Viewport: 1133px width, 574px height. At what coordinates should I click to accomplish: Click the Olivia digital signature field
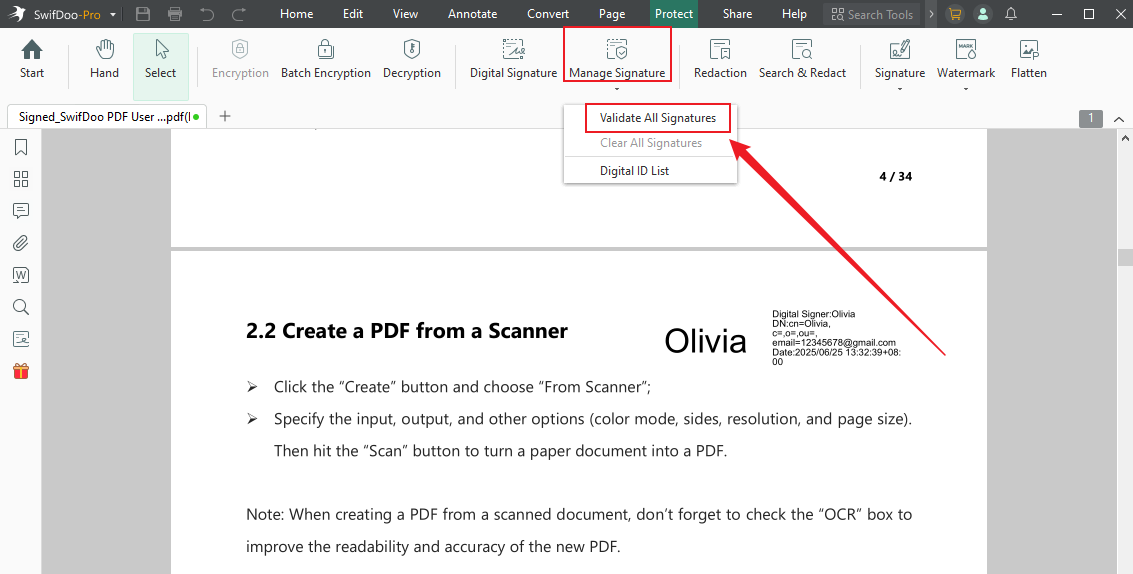[x=783, y=338]
